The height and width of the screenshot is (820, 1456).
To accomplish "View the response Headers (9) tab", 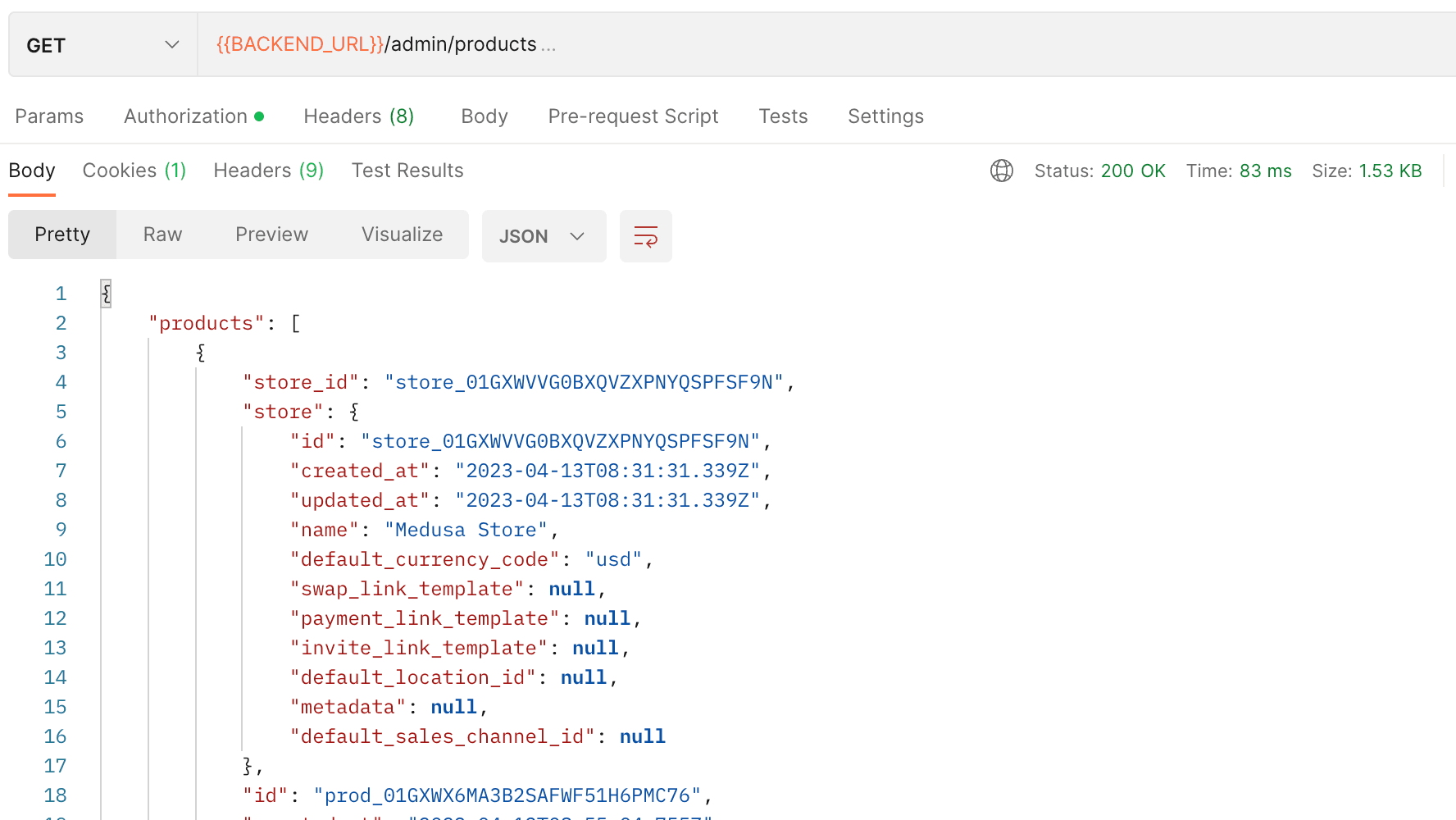I will coord(268,170).
